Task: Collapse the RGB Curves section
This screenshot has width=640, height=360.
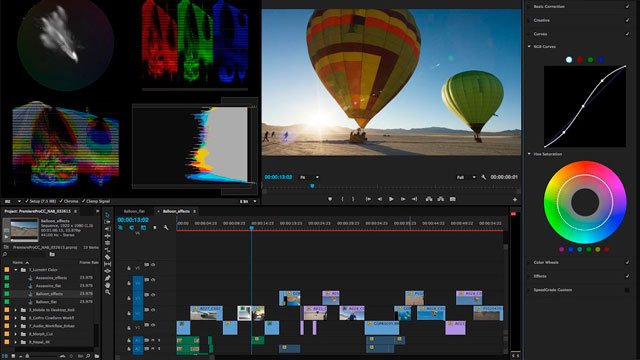Action: (x=529, y=47)
